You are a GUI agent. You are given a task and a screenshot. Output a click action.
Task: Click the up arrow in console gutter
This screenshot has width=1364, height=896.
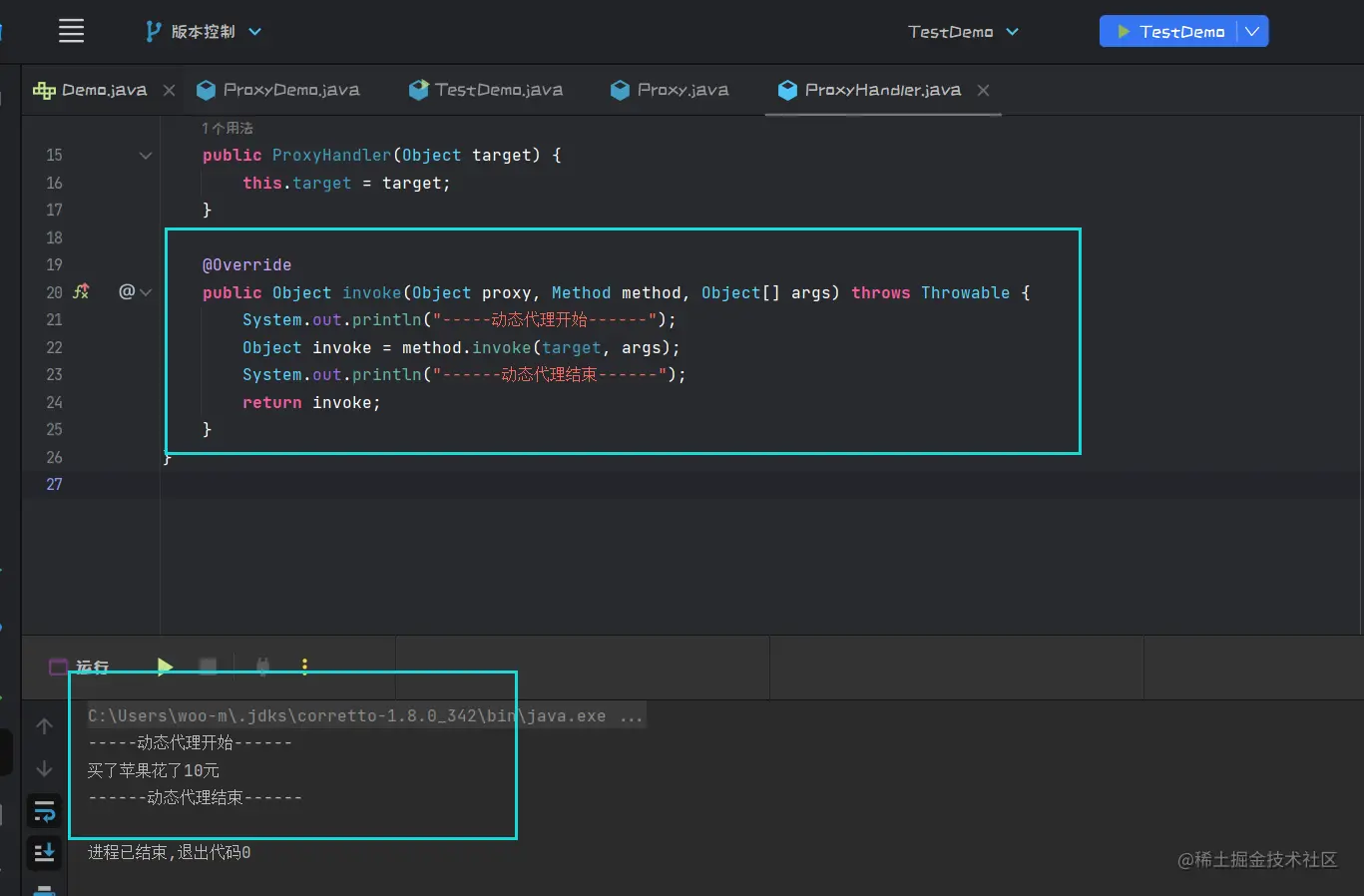(44, 725)
